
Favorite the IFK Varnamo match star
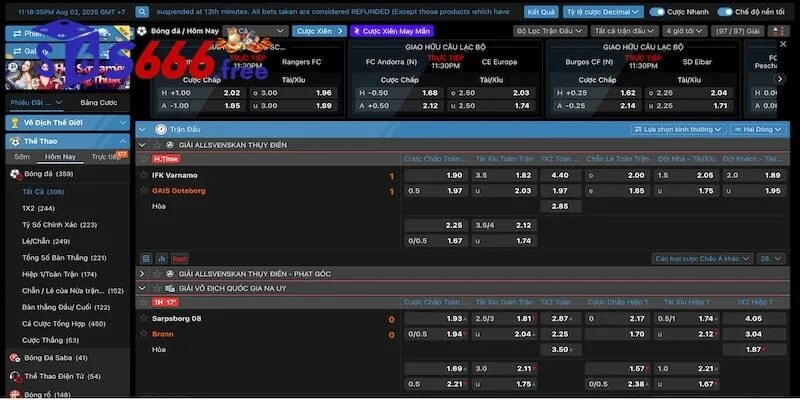(144, 175)
